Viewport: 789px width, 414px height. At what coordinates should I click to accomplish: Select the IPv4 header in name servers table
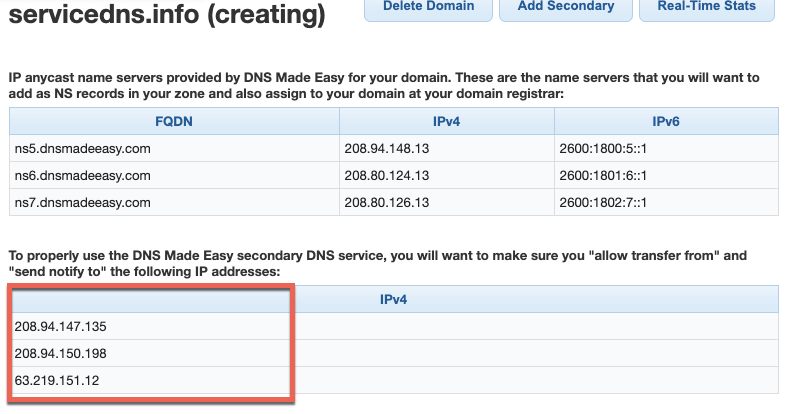447,121
